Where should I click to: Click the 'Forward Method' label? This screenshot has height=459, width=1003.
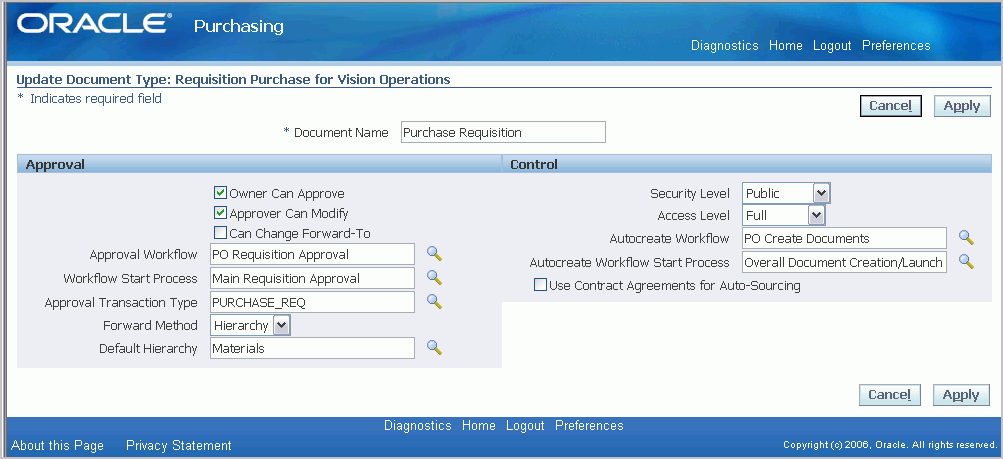pos(150,325)
